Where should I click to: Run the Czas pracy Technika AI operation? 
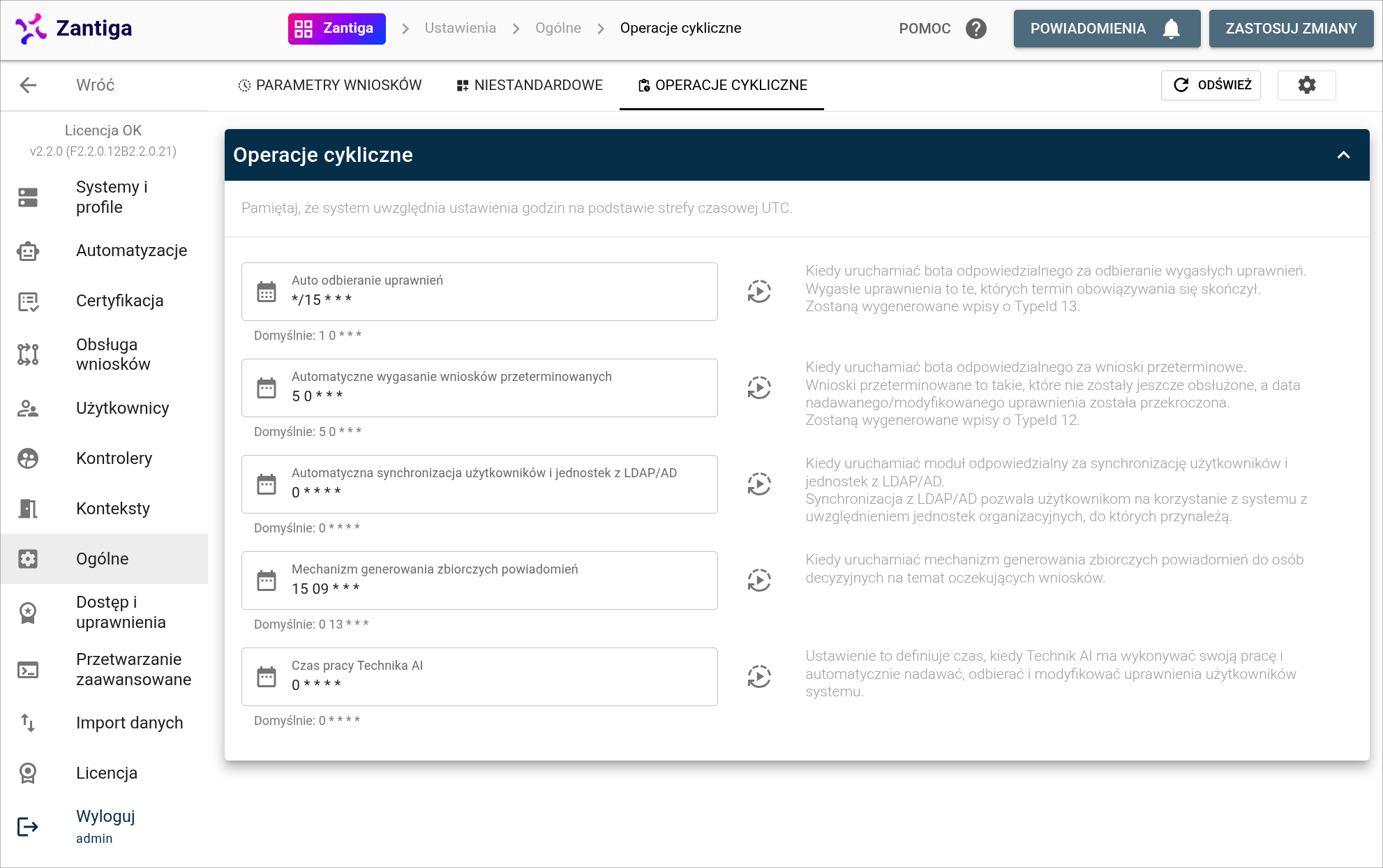758,677
